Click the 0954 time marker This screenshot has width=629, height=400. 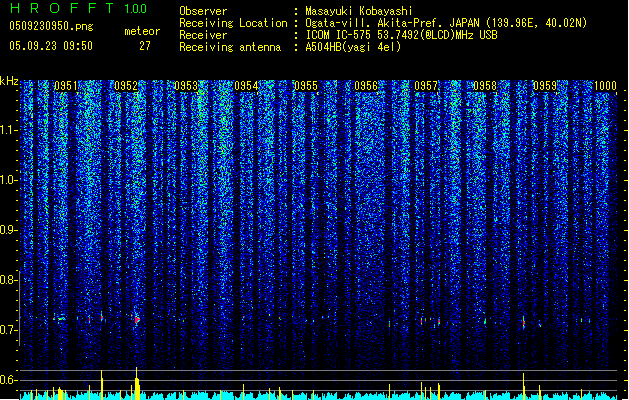tap(246, 86)
